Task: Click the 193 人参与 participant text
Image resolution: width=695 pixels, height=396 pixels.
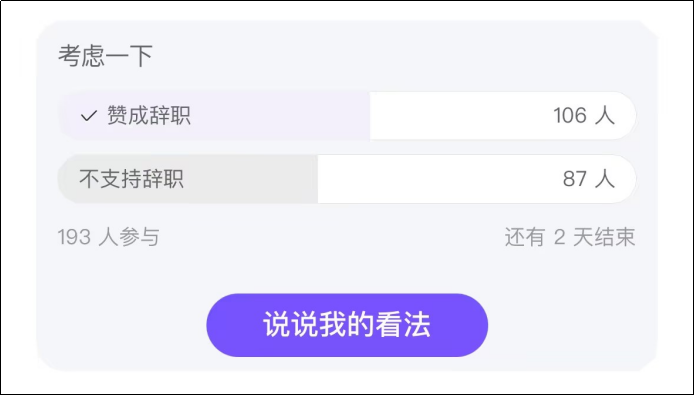Action: pos(108,237)
